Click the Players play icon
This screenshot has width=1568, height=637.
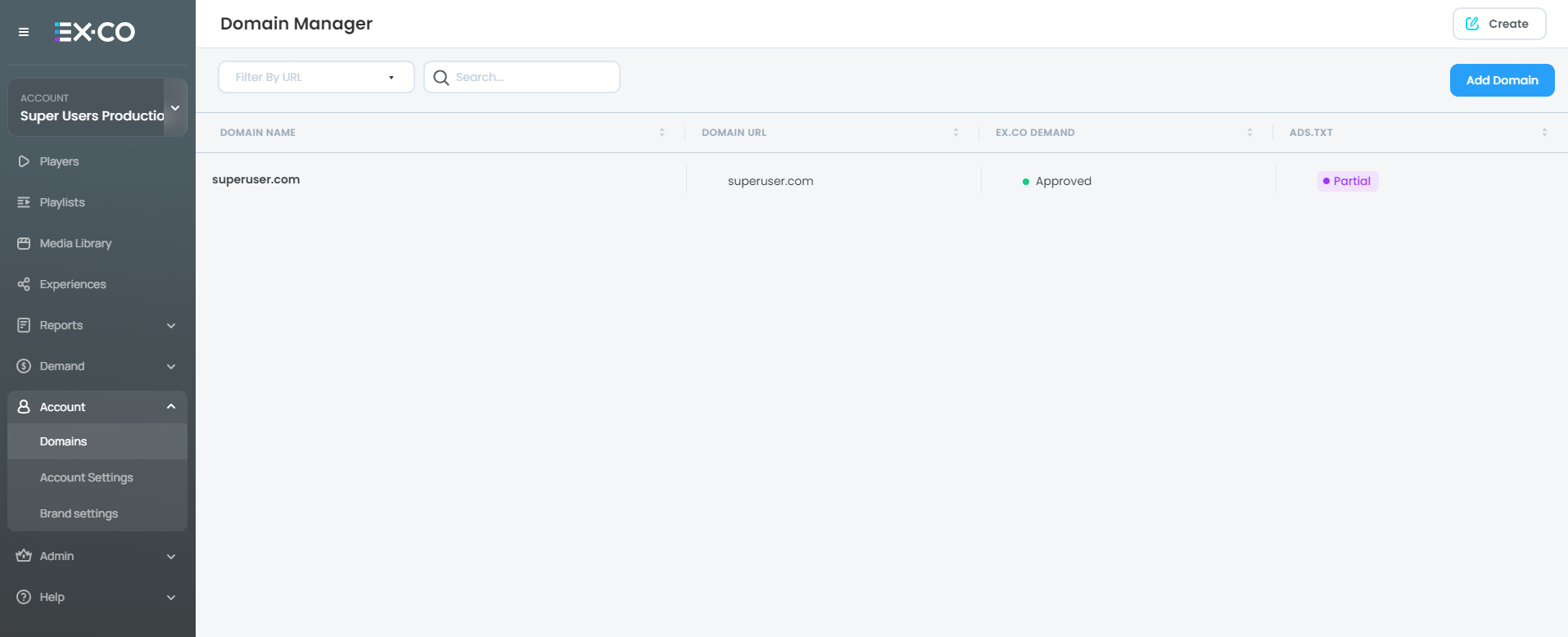point(24,161)
